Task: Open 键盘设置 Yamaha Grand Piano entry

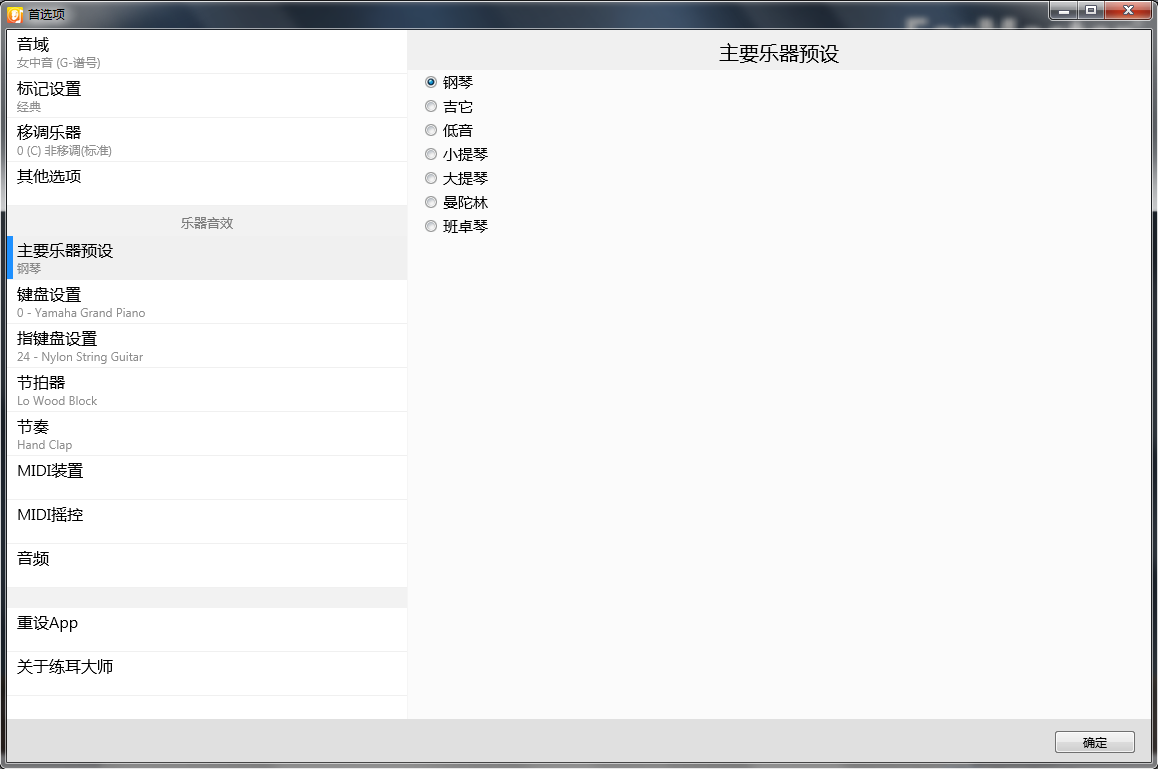Action: (207, 302)
